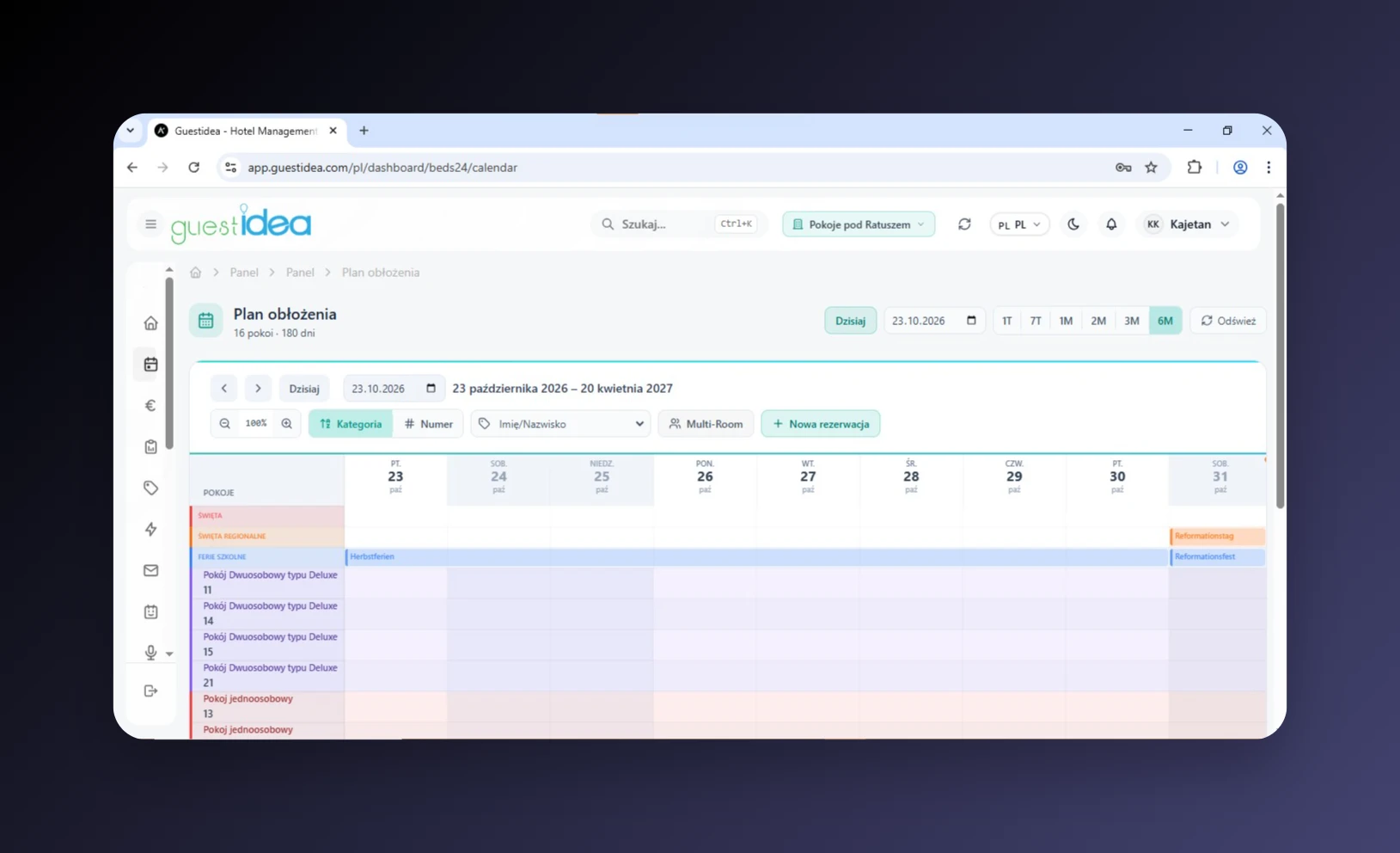
Task: Open date picker in the header 23.10.2026 field
Action: [971, 321]
